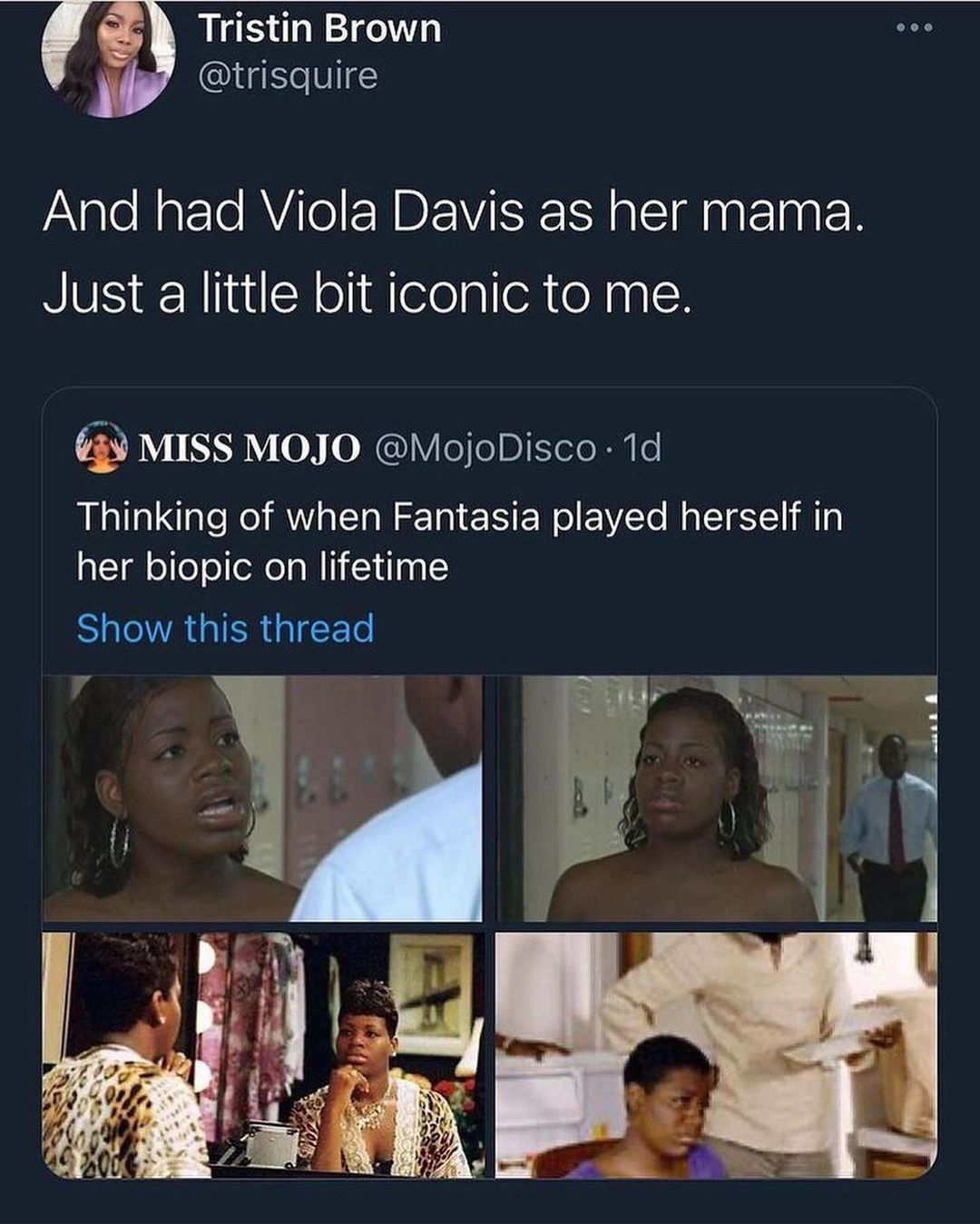Open the leopard-print mirror scene photo
This screenshot has width=980, height=1224.
(262, 1055)
